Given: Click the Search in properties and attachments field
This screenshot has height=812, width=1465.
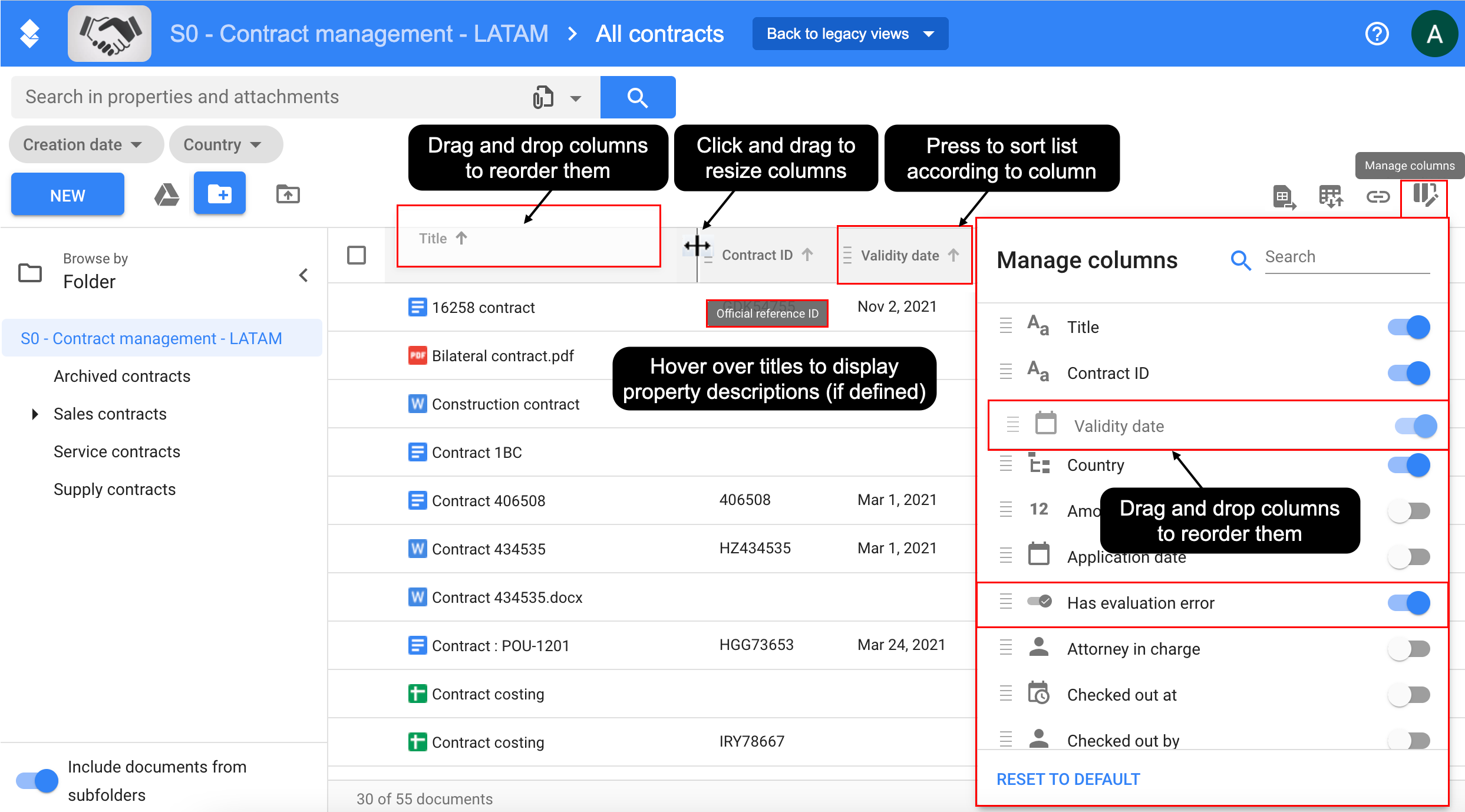Looking at the screenshot, I should coord(271,97).
